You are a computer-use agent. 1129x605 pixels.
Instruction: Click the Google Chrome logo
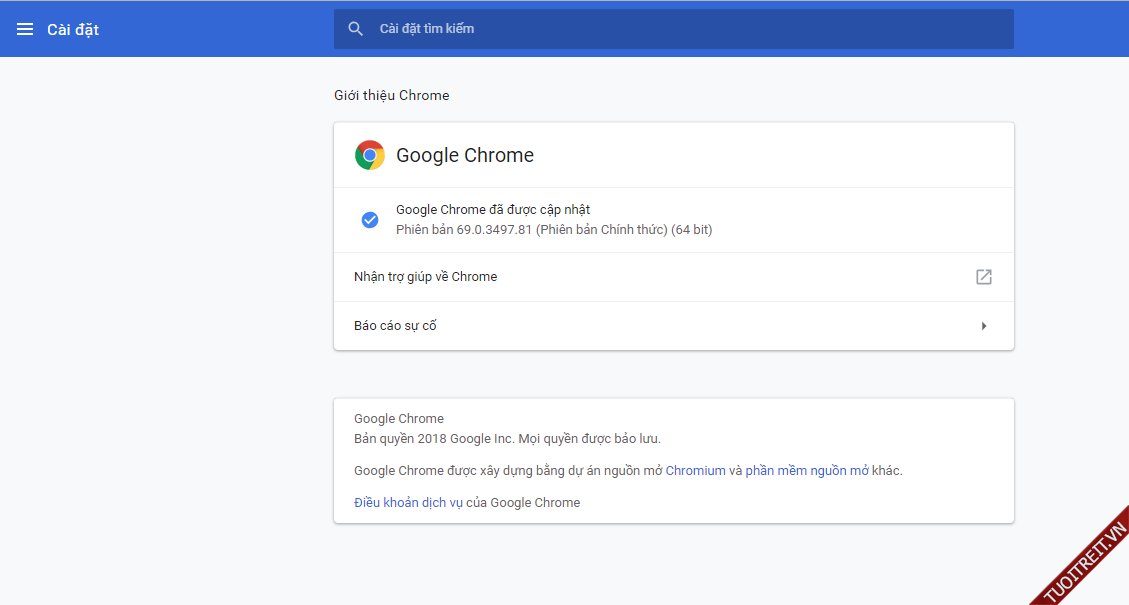pyautogui.click(x=370, y=155)
